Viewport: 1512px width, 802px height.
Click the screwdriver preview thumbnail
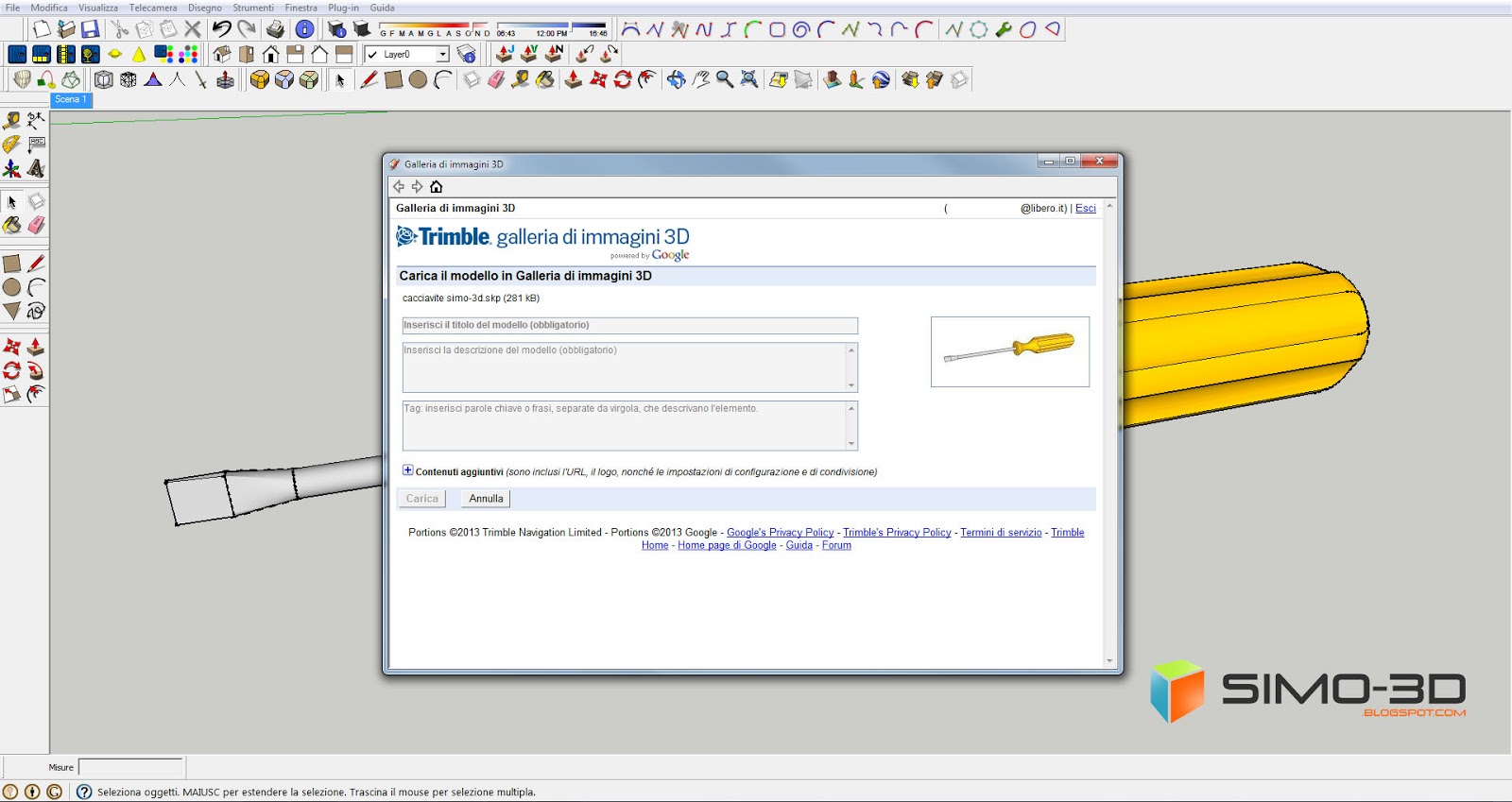tap(1010, 351)
